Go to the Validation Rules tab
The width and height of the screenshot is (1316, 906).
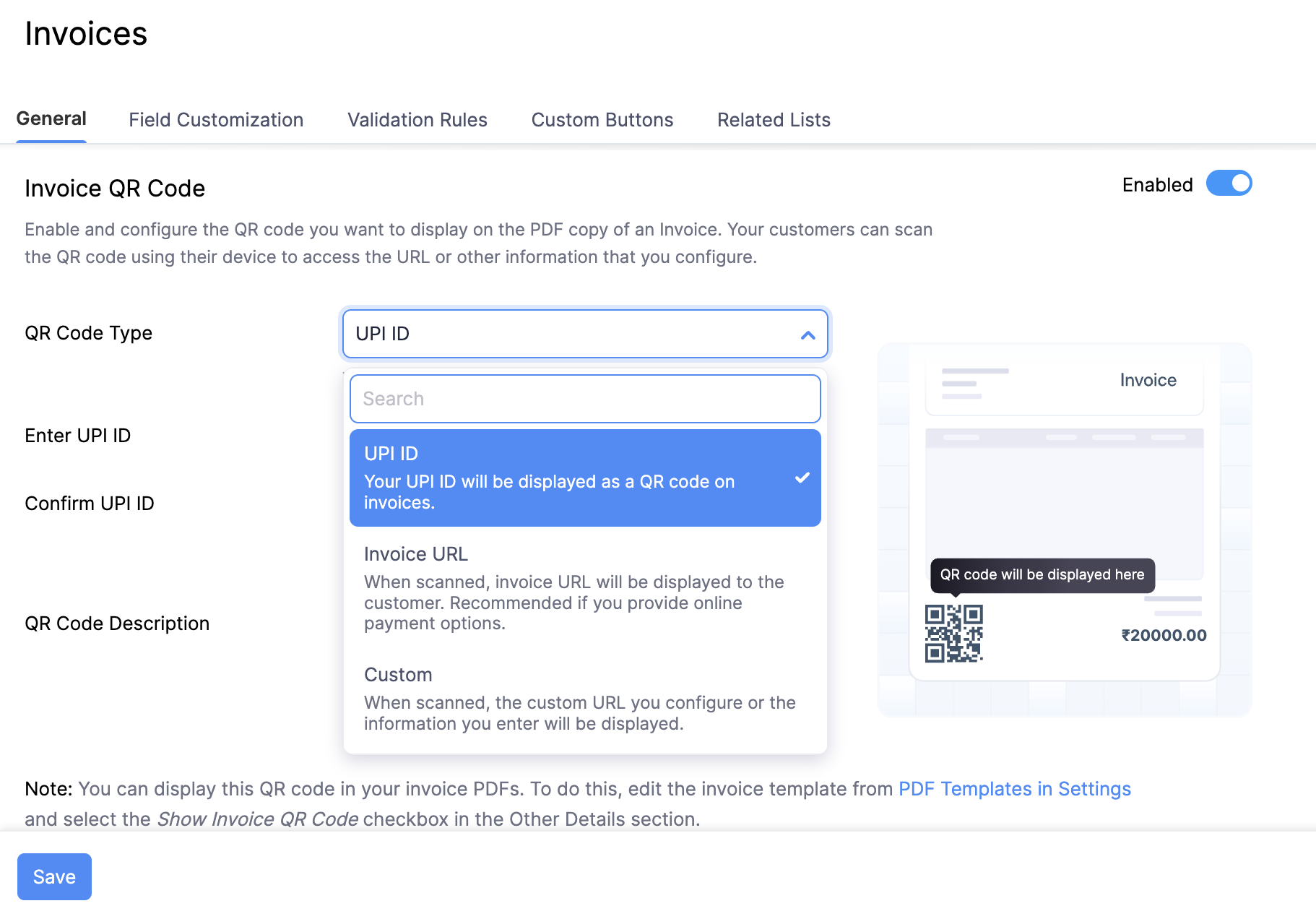[417, 120]
